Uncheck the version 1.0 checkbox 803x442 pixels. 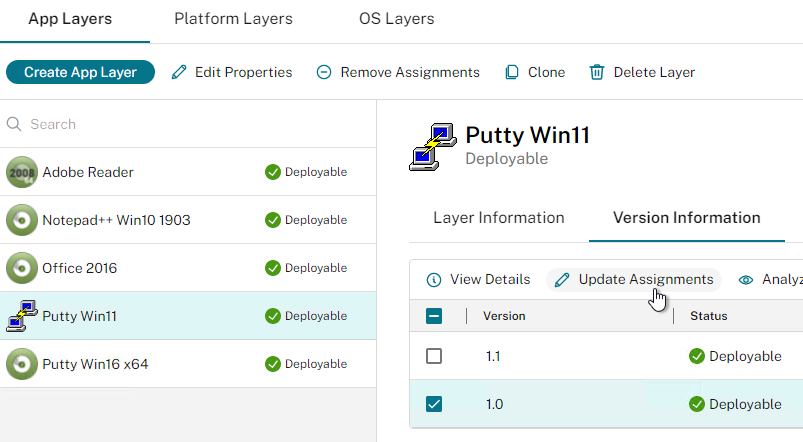tap(434, 404)
